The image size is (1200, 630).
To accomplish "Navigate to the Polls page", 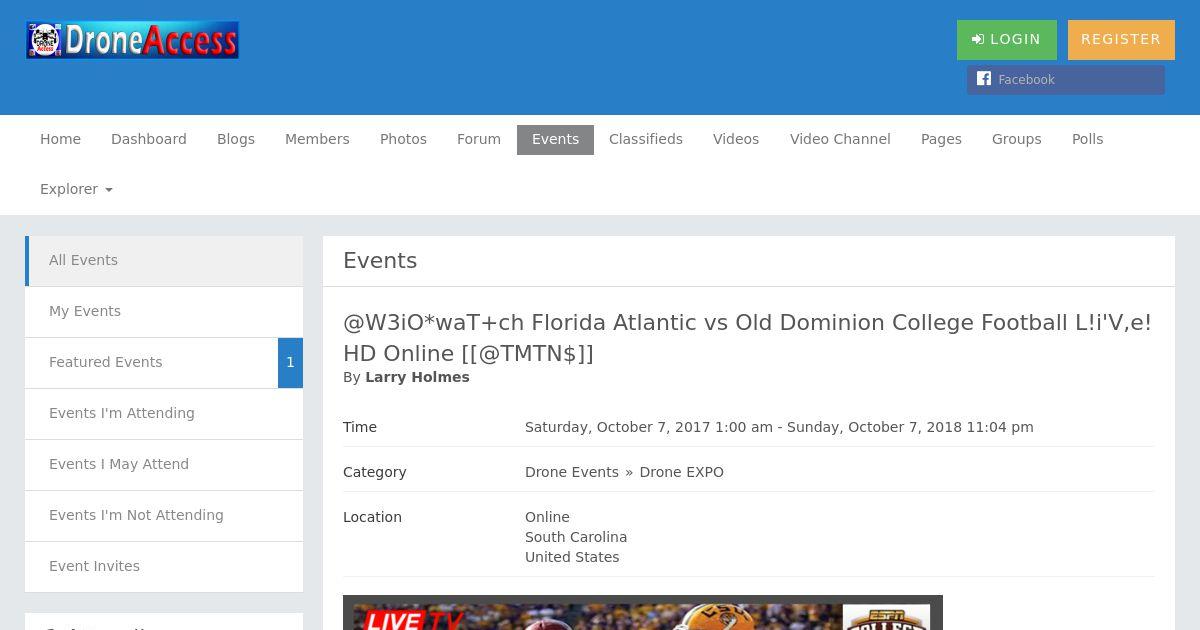I will point(1087,140).
